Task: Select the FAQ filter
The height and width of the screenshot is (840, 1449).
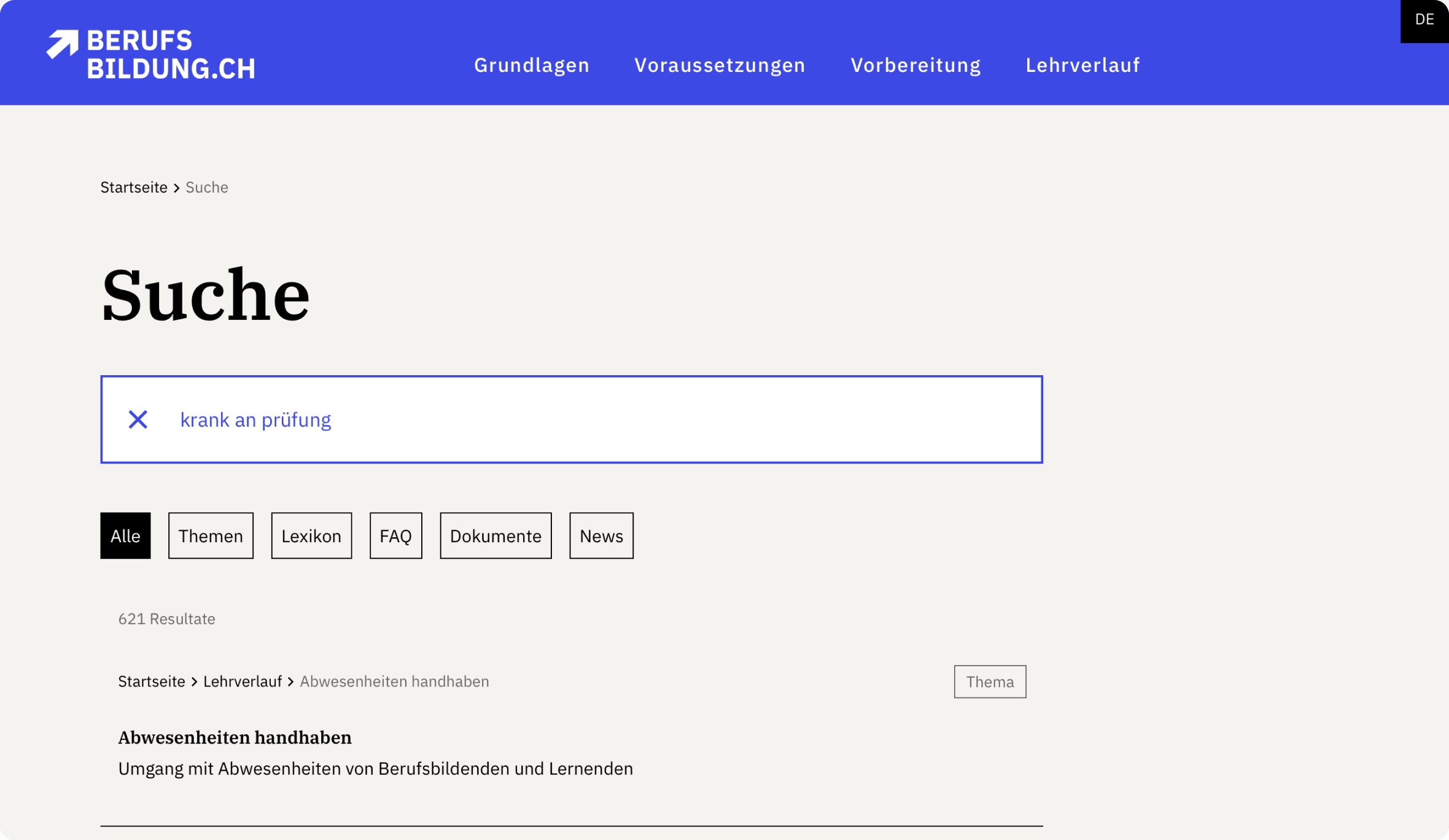Action: click(x=395, y=535)
